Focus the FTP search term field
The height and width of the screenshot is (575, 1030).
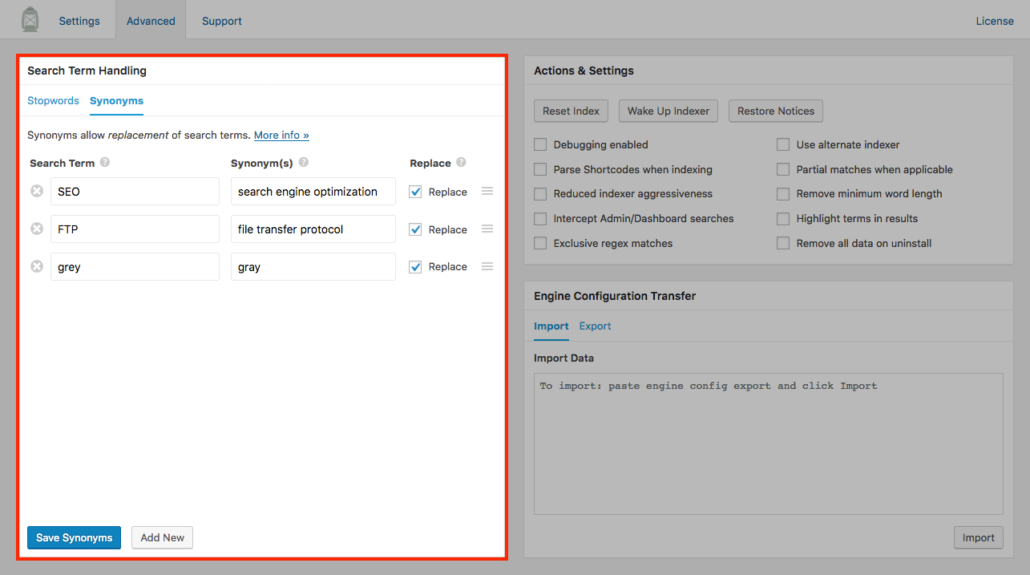click(x=135, y=229)
